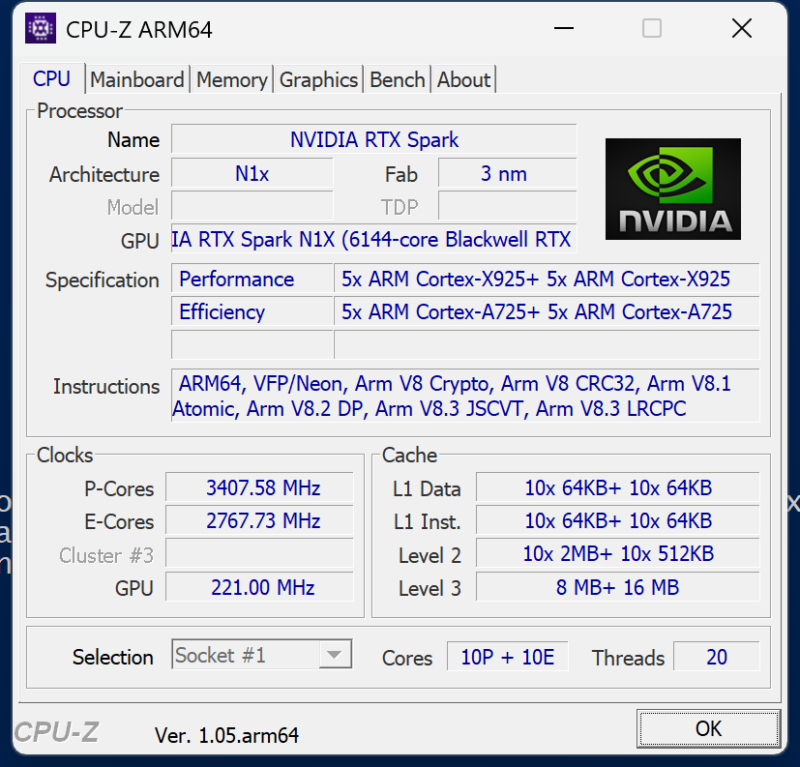Click the GPU name field with Blackwell RTX
Screen dimensions: 800x767
click(374, 239)
